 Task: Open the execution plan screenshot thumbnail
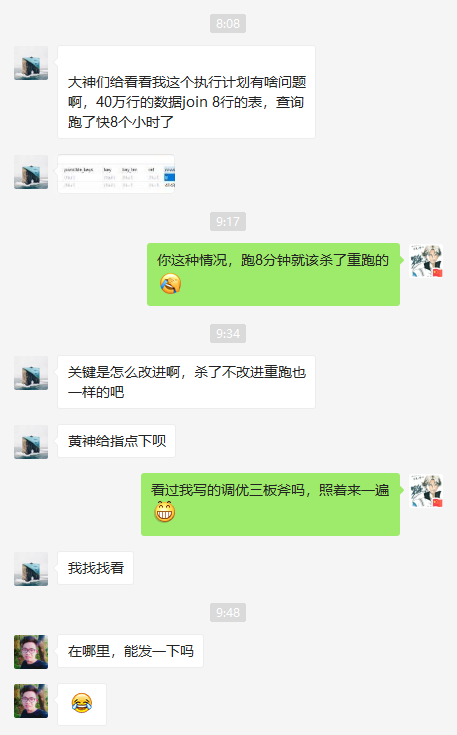pyautogui.click(x=116, y=174)
